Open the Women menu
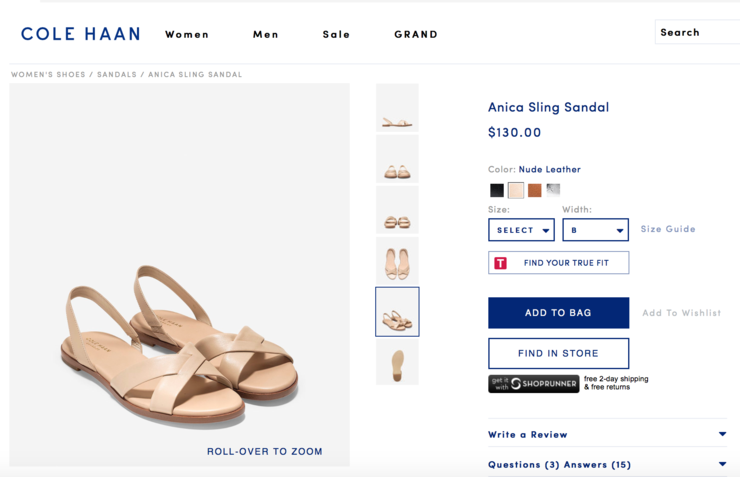 click(187, 34)
